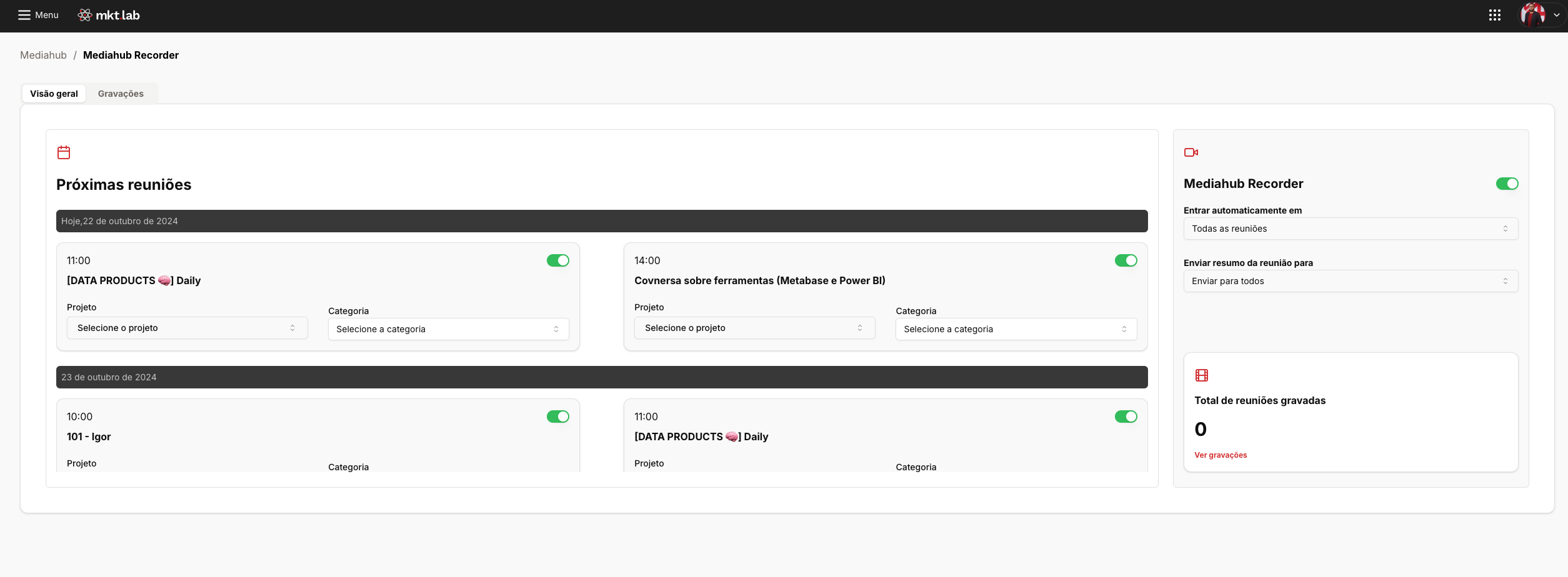Disable the Mediahub Recorder main switch

(1507, 184)
